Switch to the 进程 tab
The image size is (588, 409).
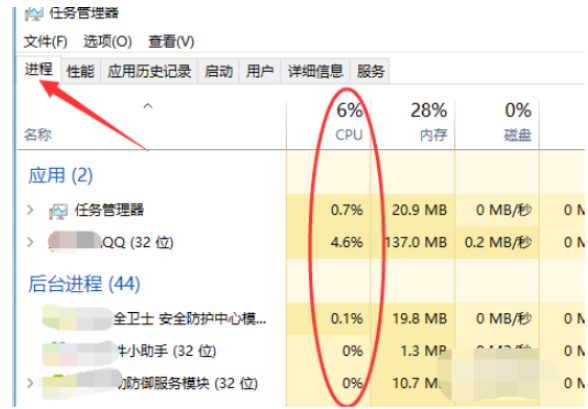tap(38, 69)
